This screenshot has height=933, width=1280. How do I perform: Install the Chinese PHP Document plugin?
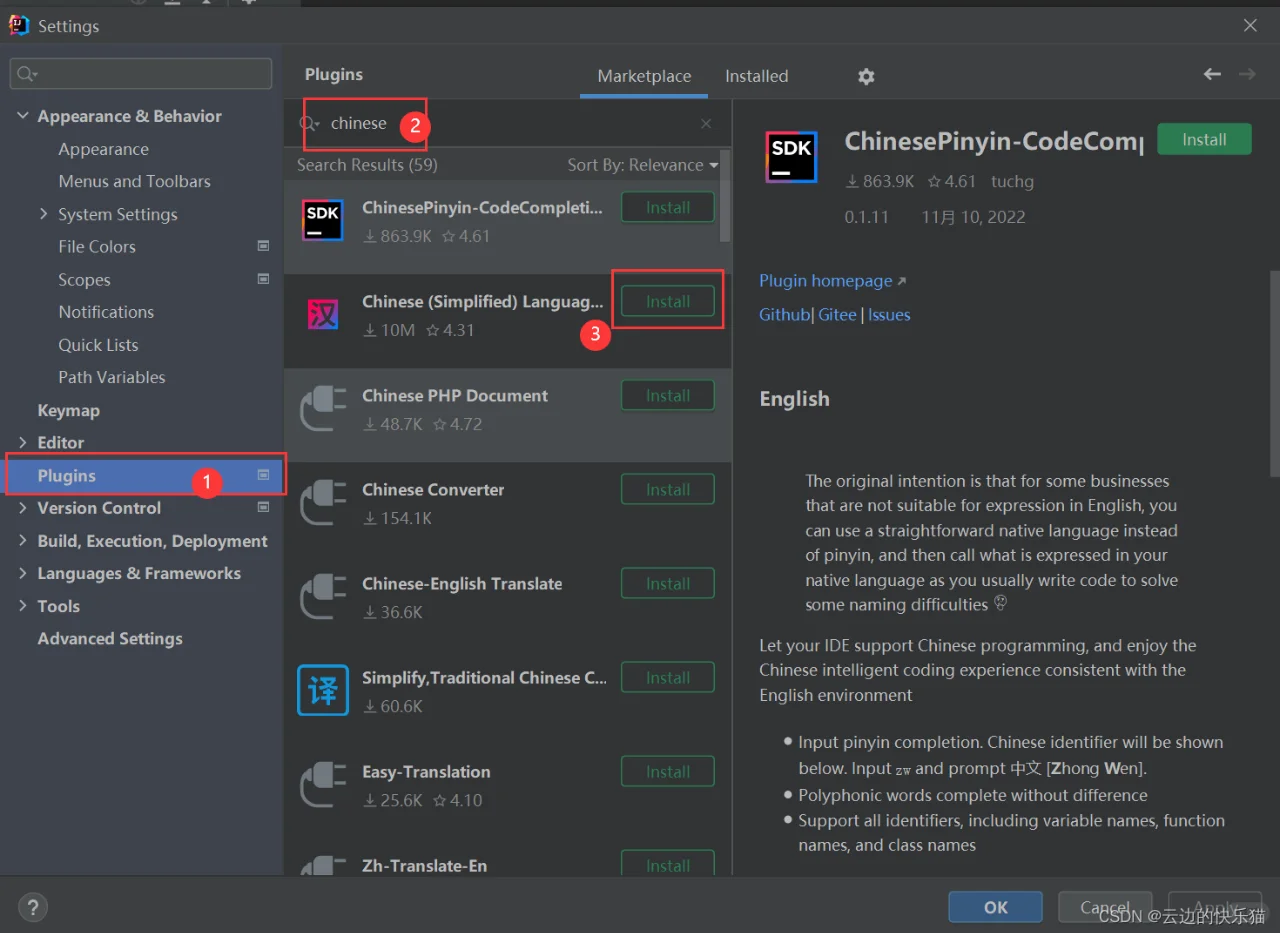(x=668, y=396)
